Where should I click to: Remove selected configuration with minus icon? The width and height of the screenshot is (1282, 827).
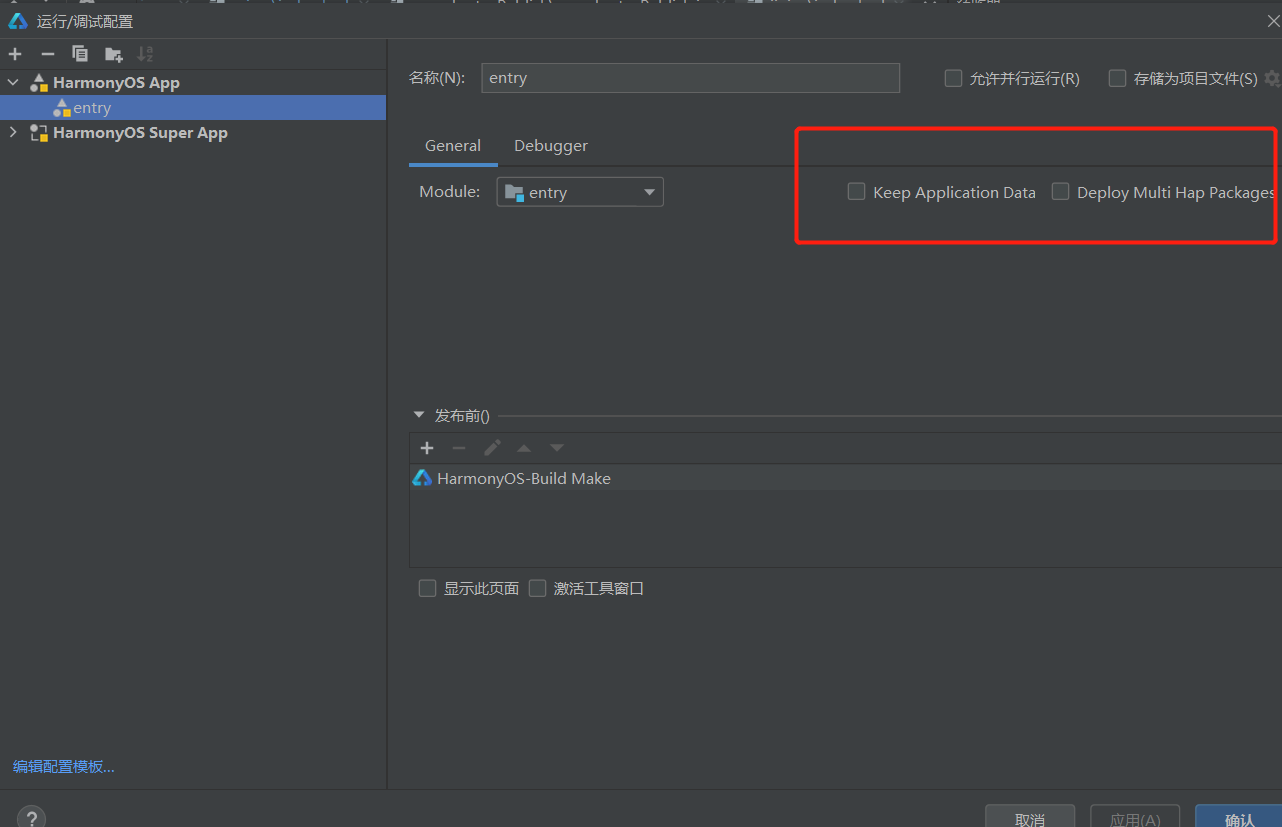click(x=47, y=54)
